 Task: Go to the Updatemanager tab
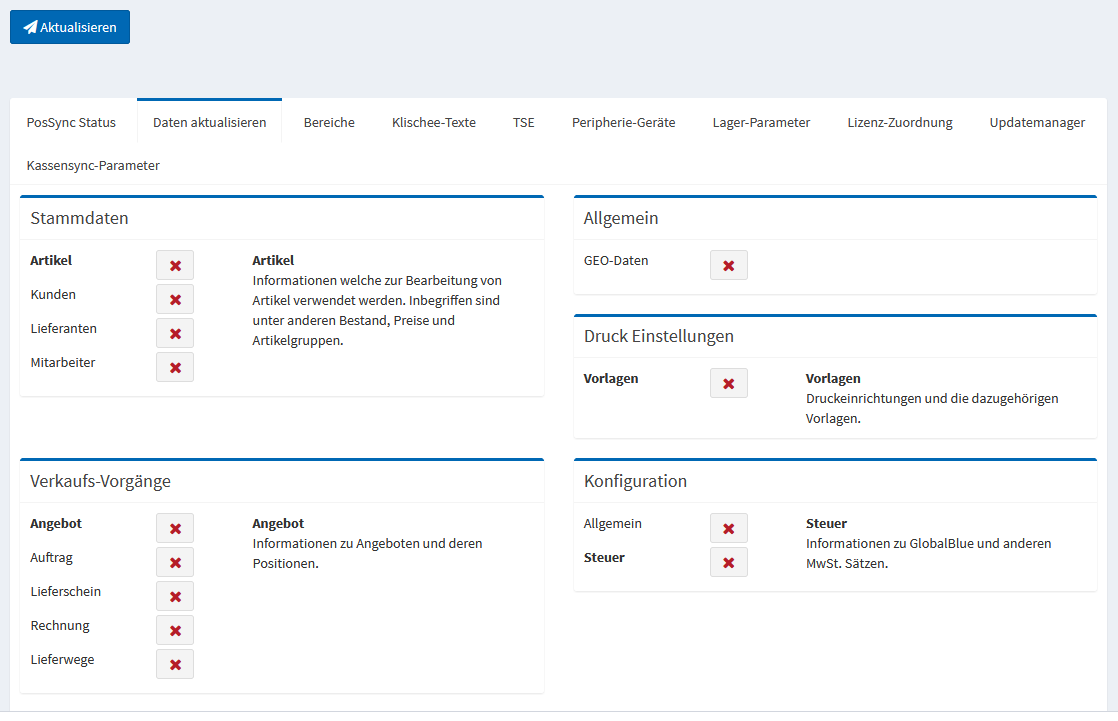pos(1037,123)
